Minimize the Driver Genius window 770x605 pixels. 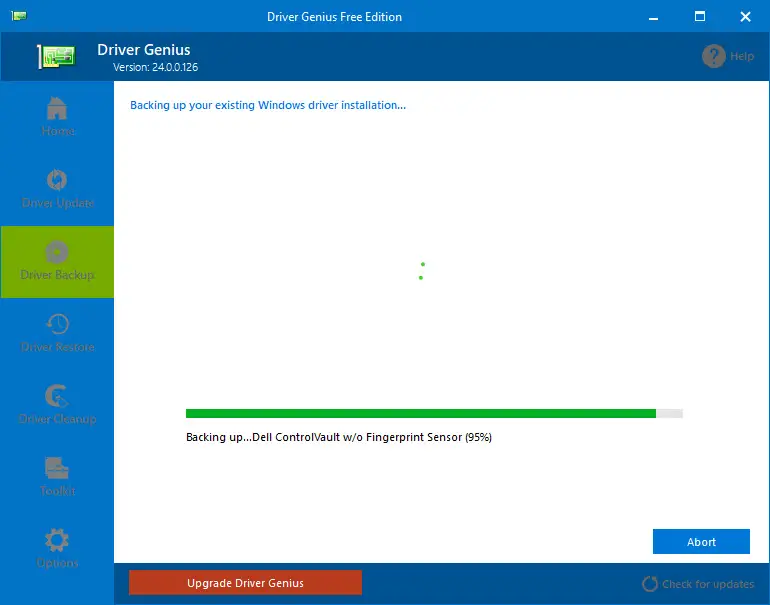(653, 17)
